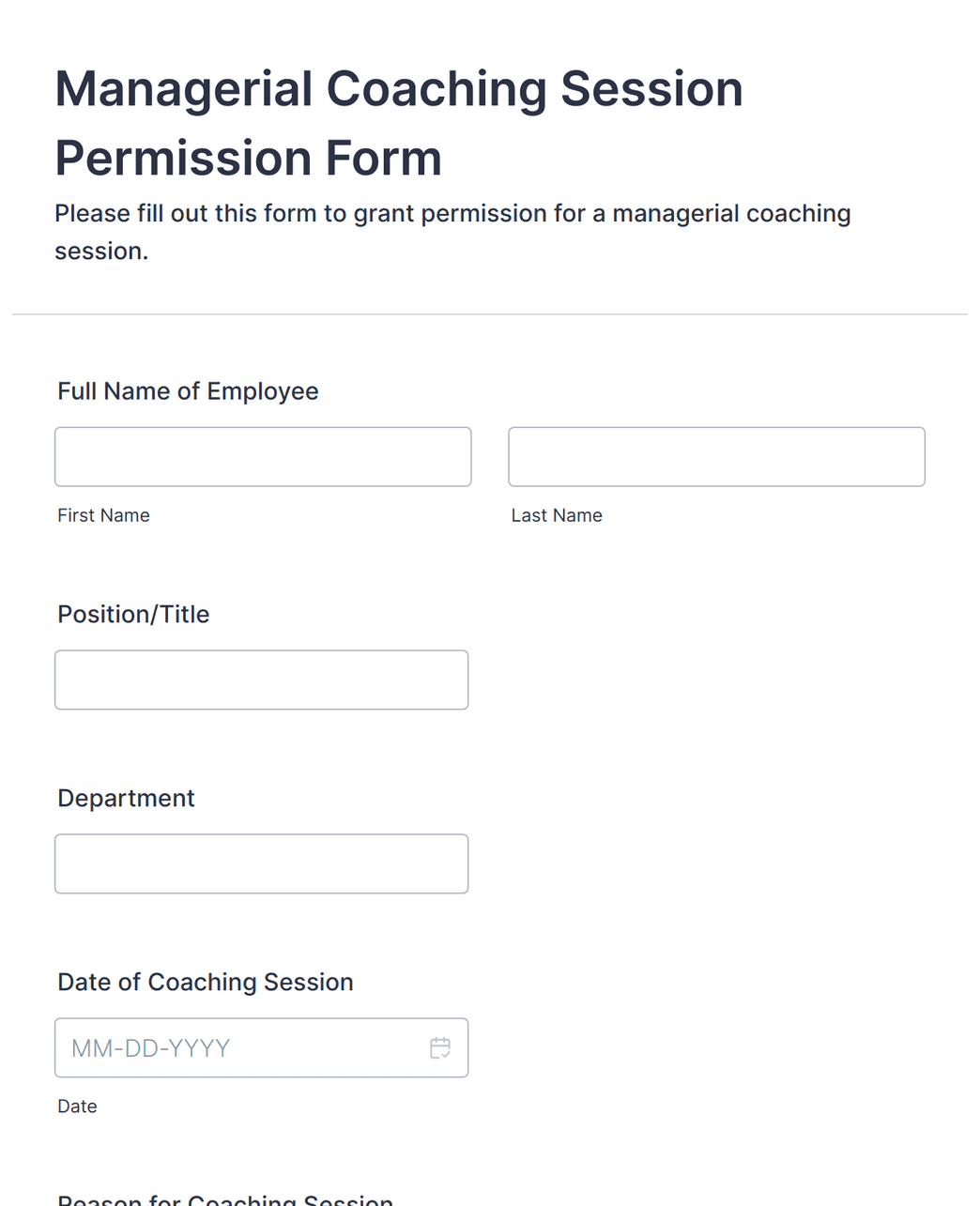Focus the First Name input box
Viewport: 980px width, 1206px height.
(x=263, y=457)
